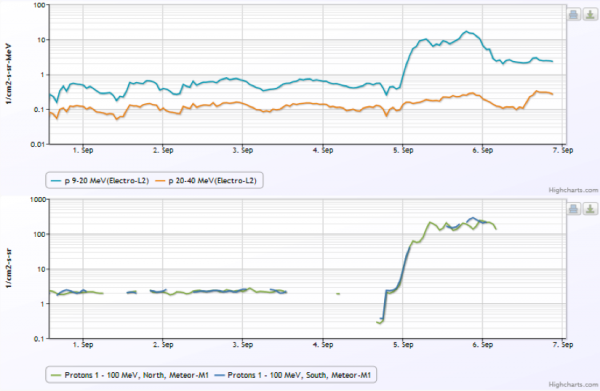The width and height of the screenshot is (600, 391).
Task: Click the 7. Sep label on bottom chart axis
Action: 563,344
